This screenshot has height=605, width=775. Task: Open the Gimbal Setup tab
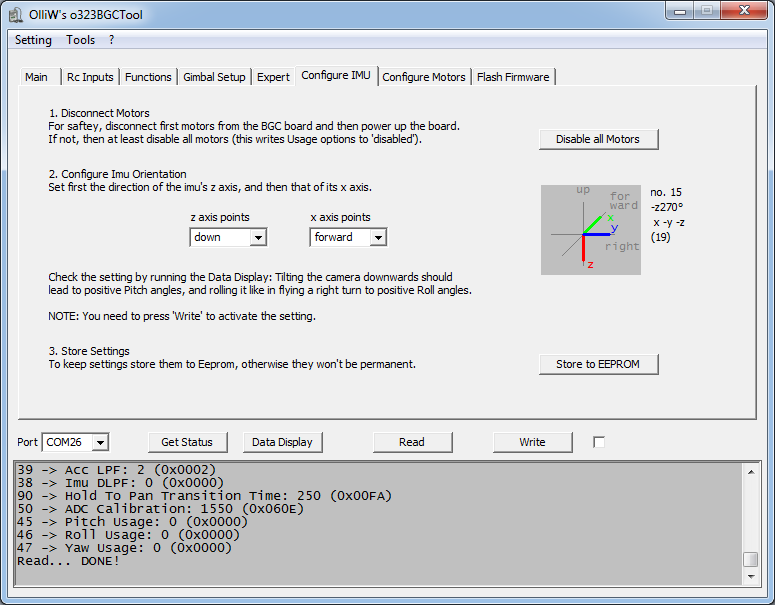click(x=214, y=77)
